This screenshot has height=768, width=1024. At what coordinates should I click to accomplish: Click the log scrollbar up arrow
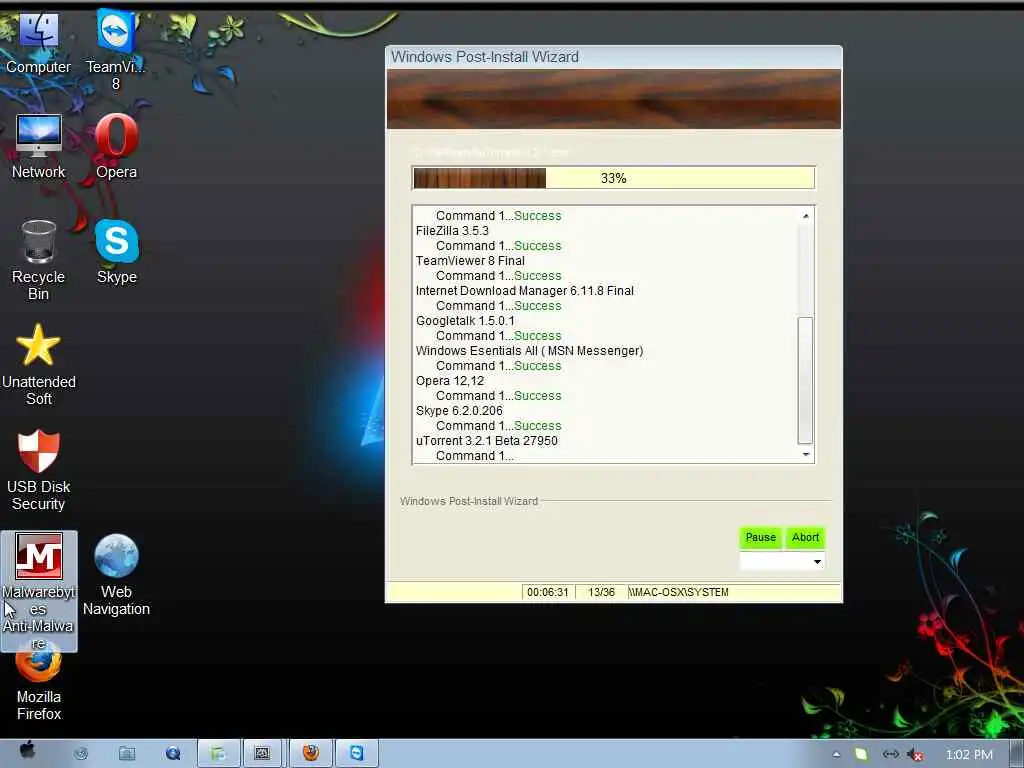[x=806, y=216]
